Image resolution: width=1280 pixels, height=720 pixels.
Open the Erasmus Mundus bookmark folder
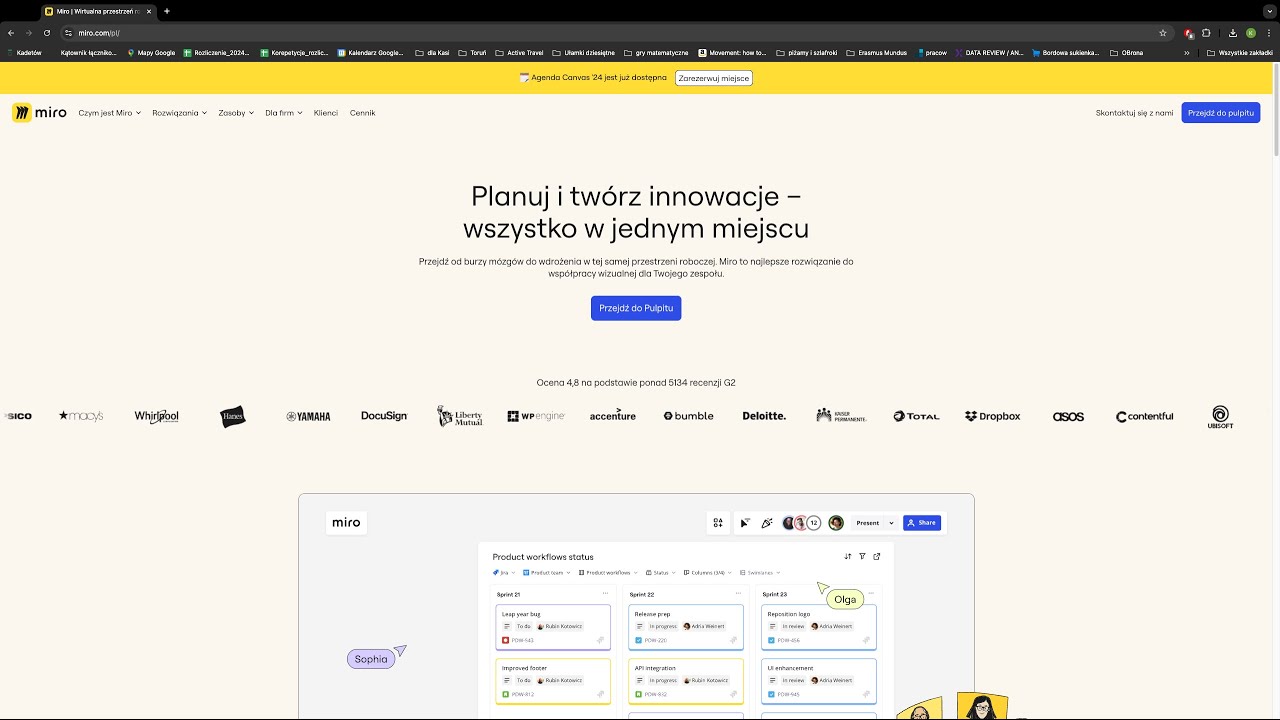click(878, 53)
